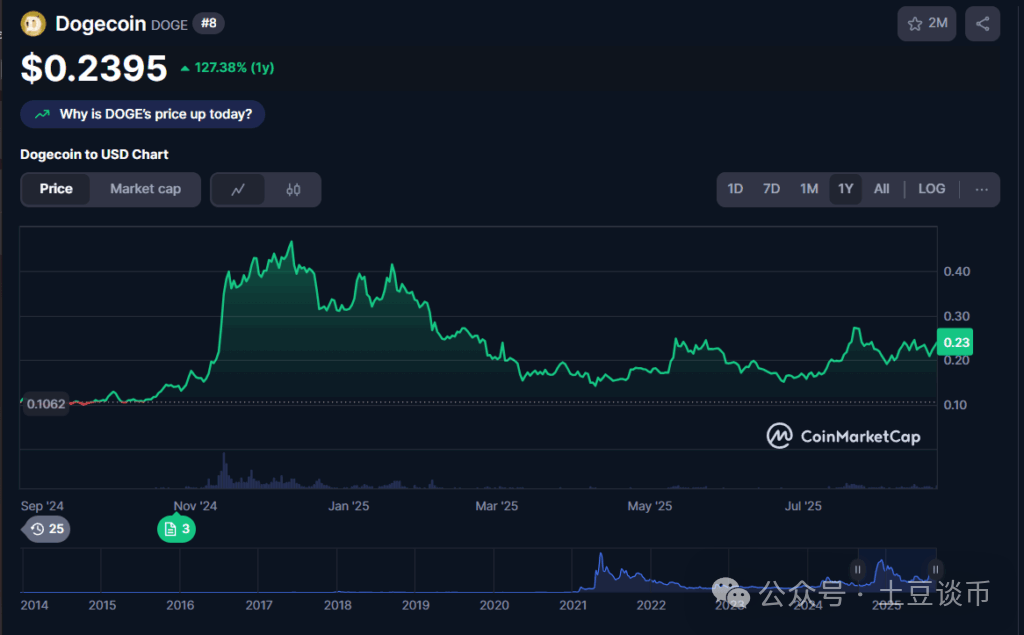Image resolution: width=1024 pixels, height=635 pixels.
Task: Open the share icon button
Action: coord(982,24)
